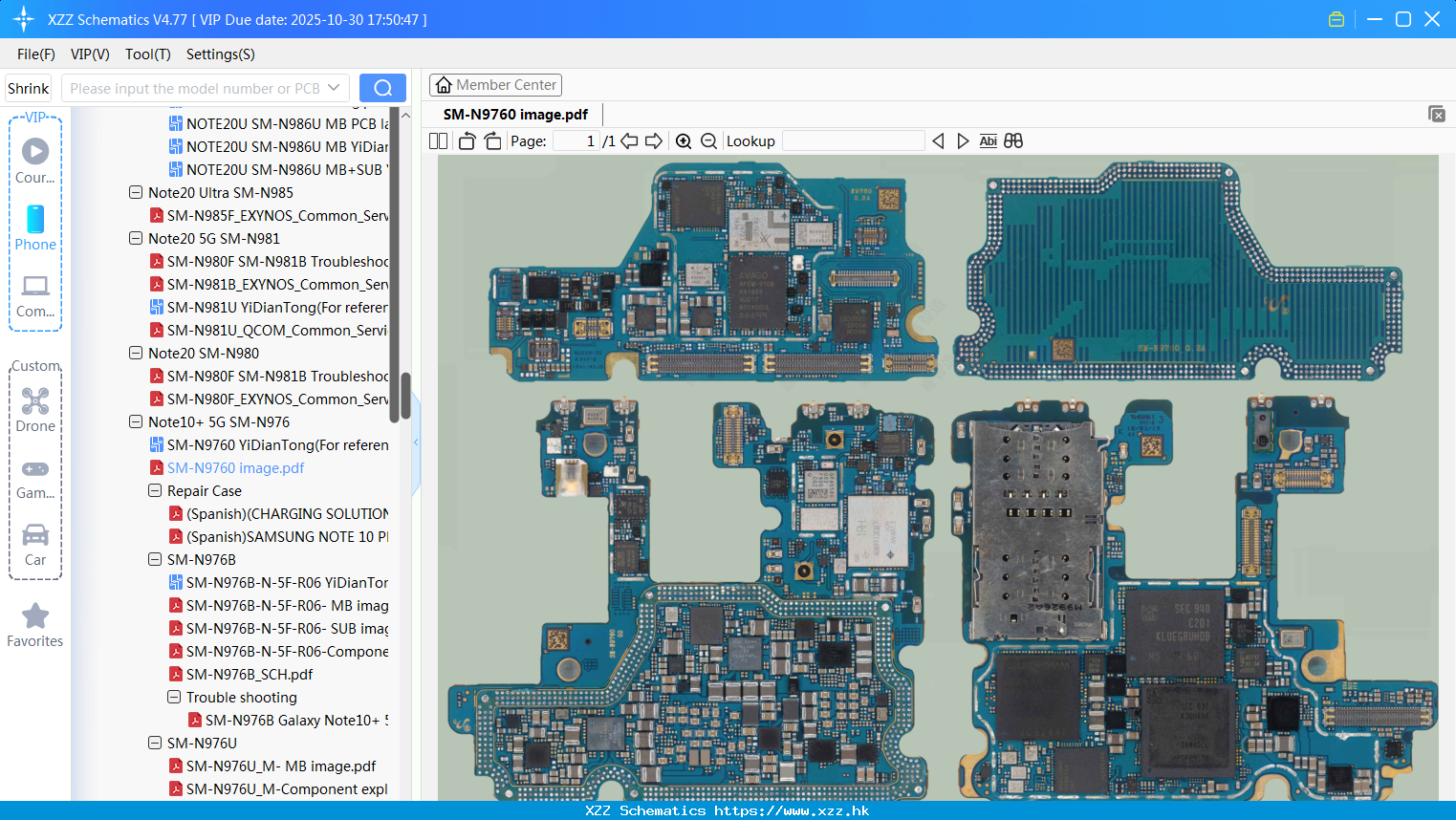Open Favorites star
This screenshot has height=820, width=1456.
click(35, 625)
